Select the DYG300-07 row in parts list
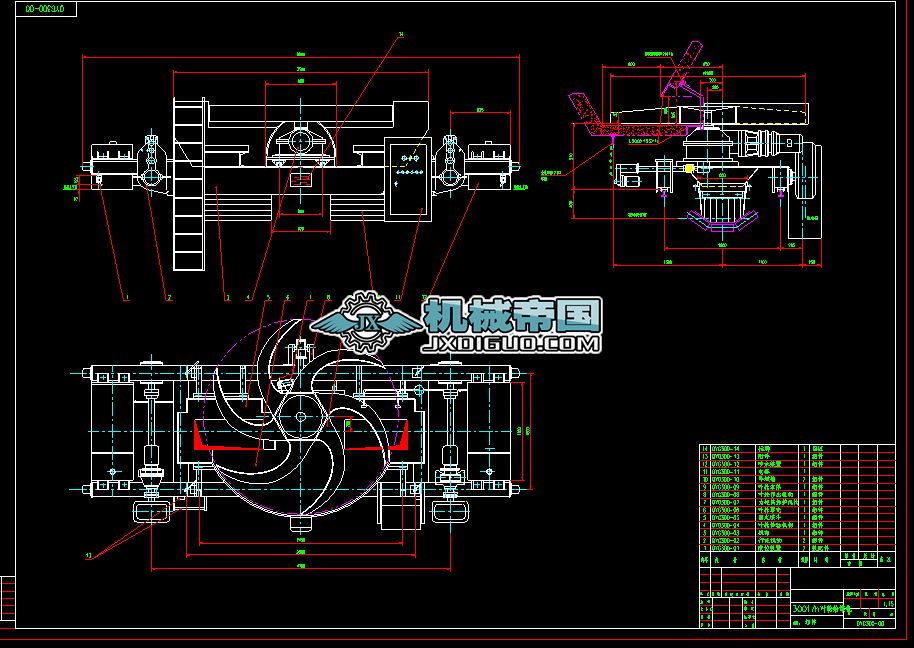The height and width of the screenshot is (648, 914). coord(797,502)
